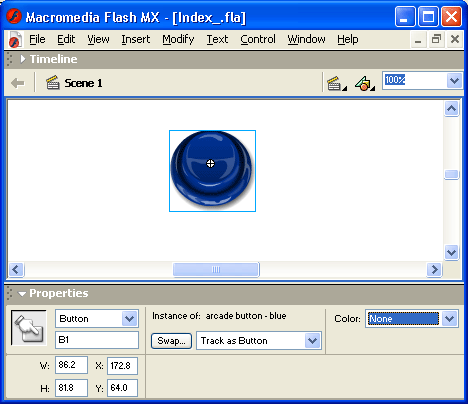
Task: Click the vertical scrollbar down arrow
Action: pos(452,252)
